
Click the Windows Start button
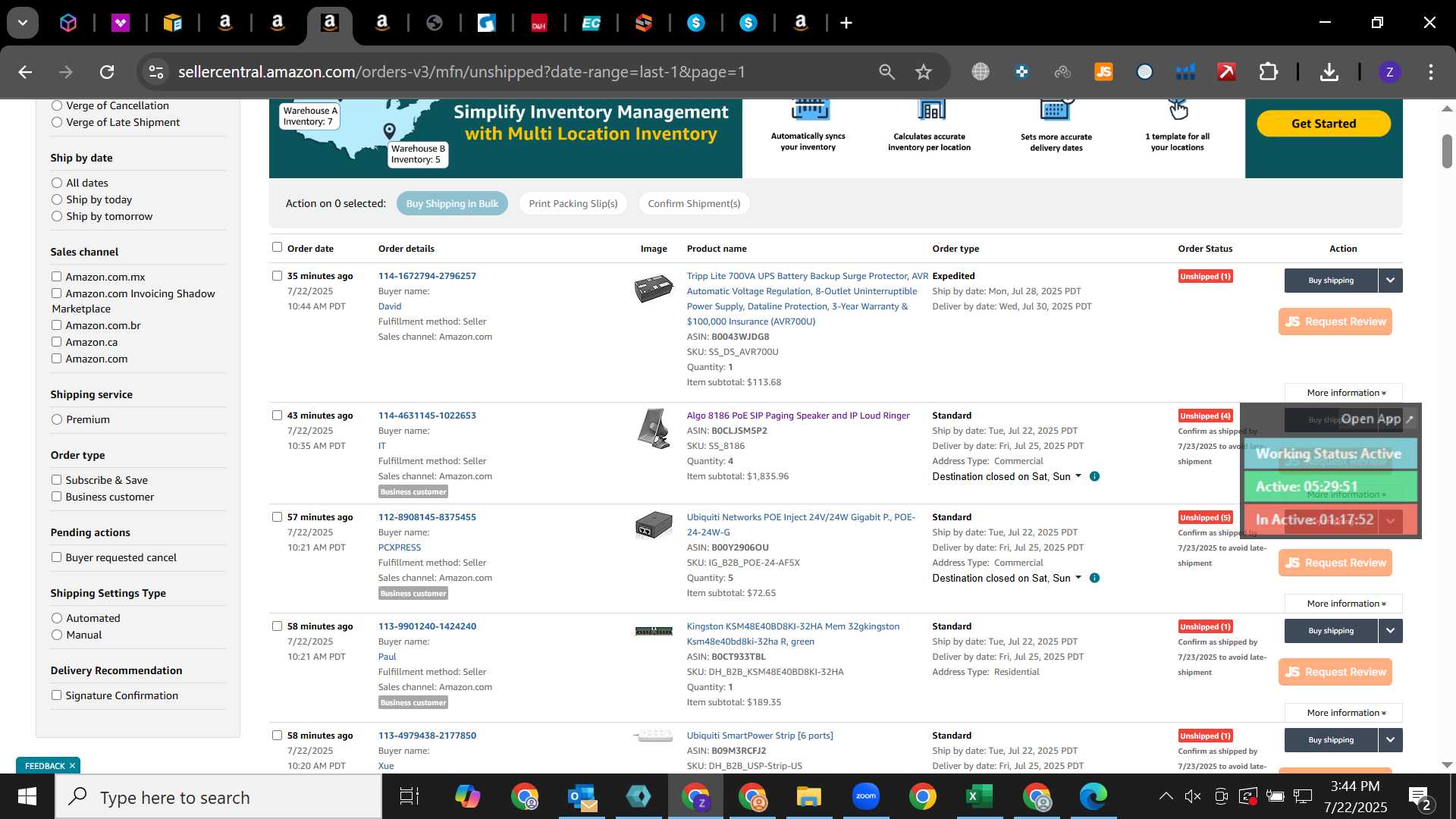click(27, 797)
